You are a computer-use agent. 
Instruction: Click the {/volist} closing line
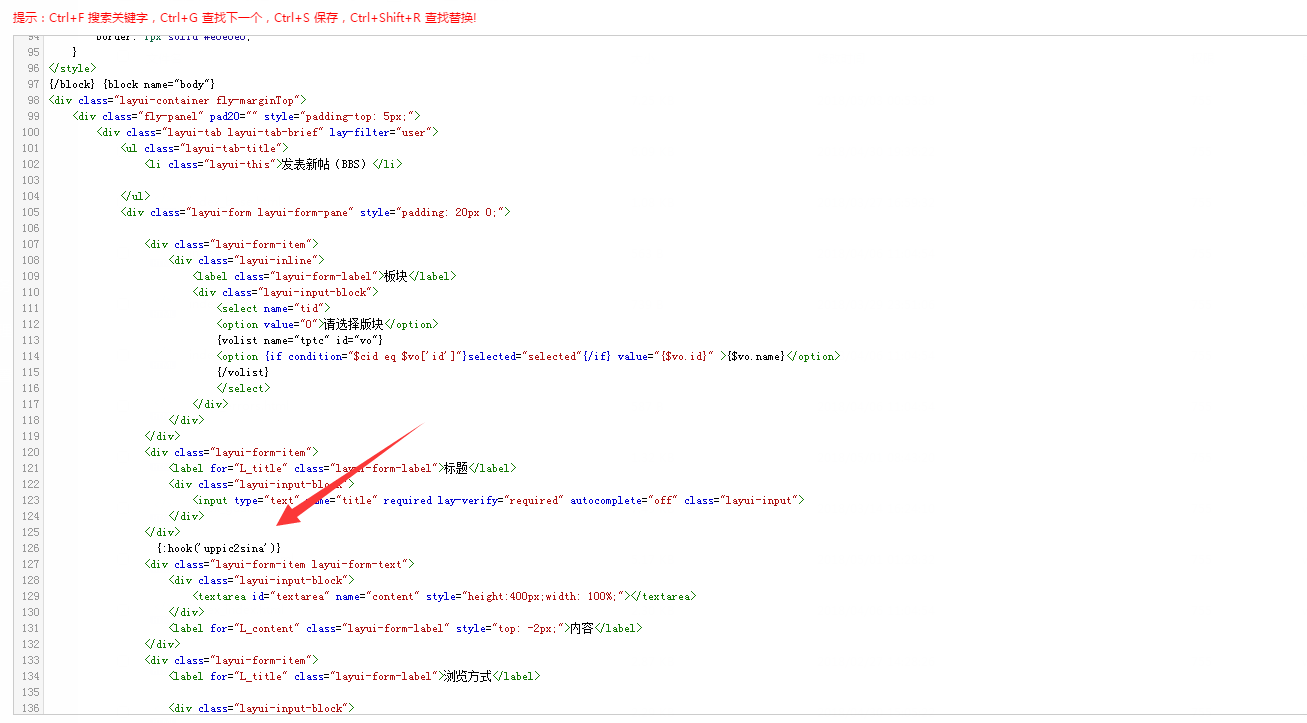pos(243,372)
